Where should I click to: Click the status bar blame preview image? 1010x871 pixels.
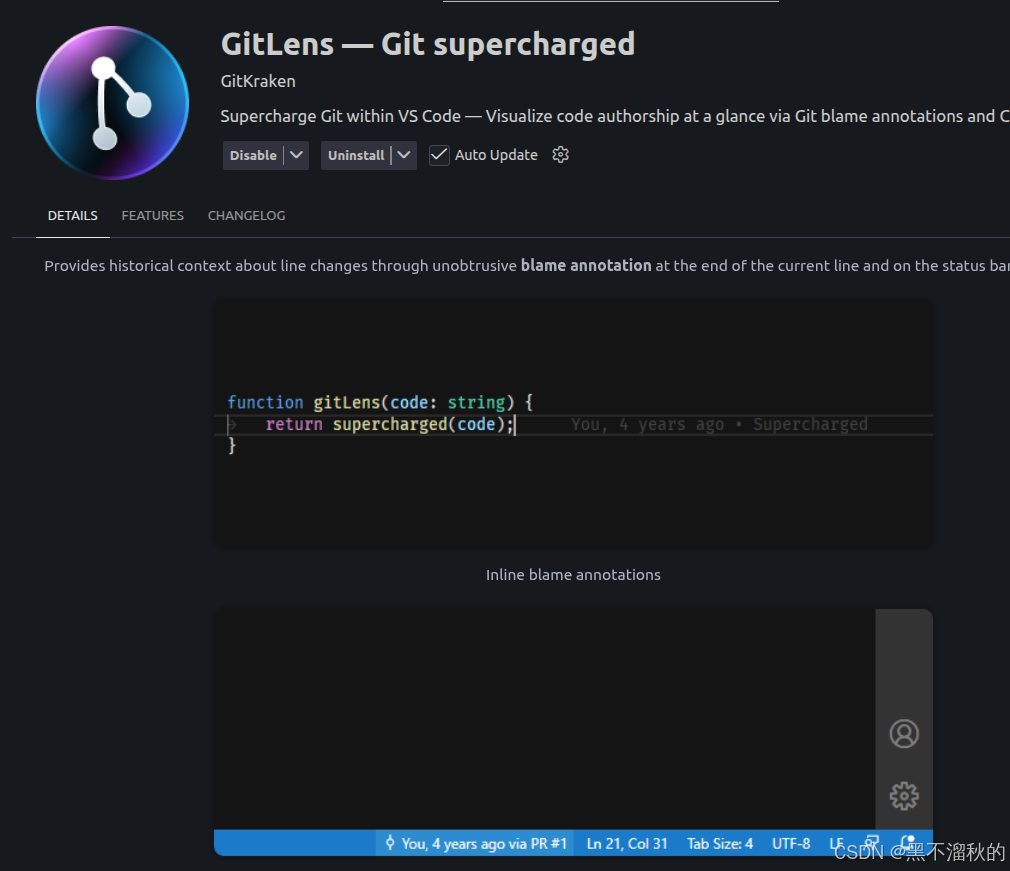(x=573, y=732)
